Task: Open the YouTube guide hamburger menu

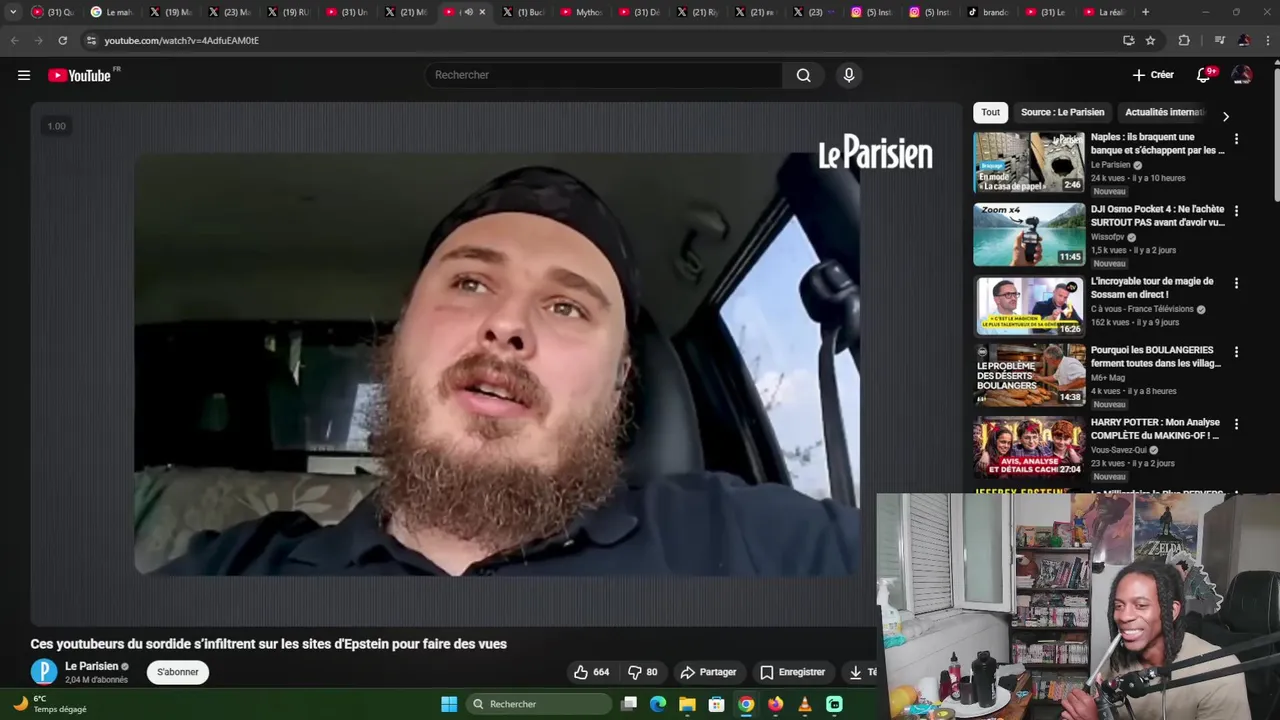Action: click(x=24, y=75)
